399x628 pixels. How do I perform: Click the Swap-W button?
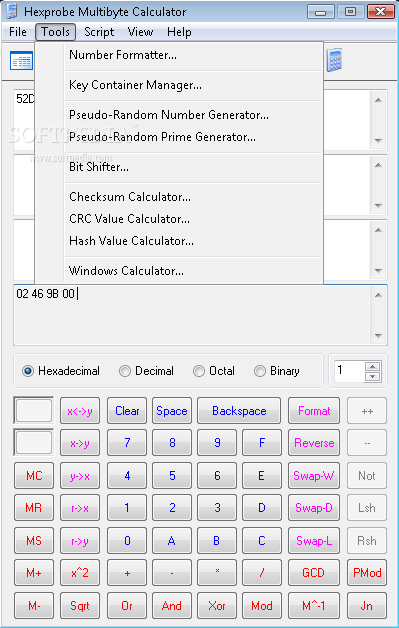(314, 476)
